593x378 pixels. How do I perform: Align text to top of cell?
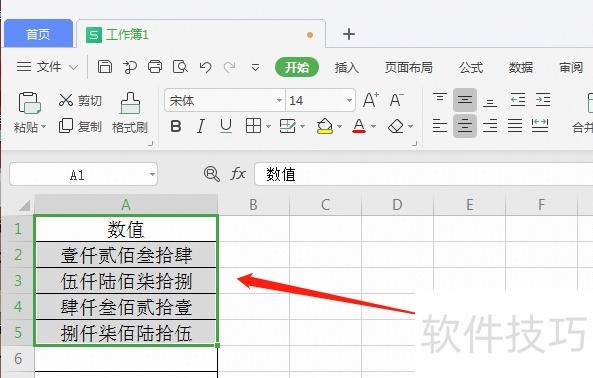click(x=440, y=99)
